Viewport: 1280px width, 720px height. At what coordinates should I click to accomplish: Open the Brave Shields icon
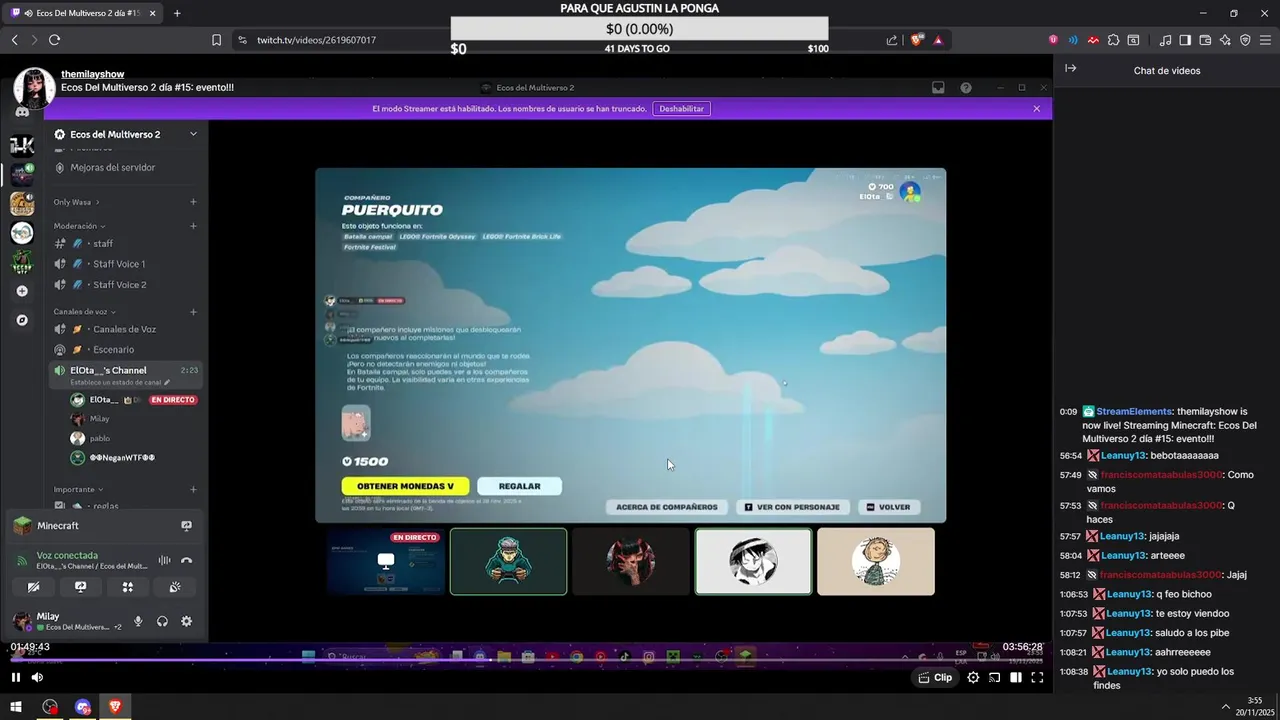[916, 40]
